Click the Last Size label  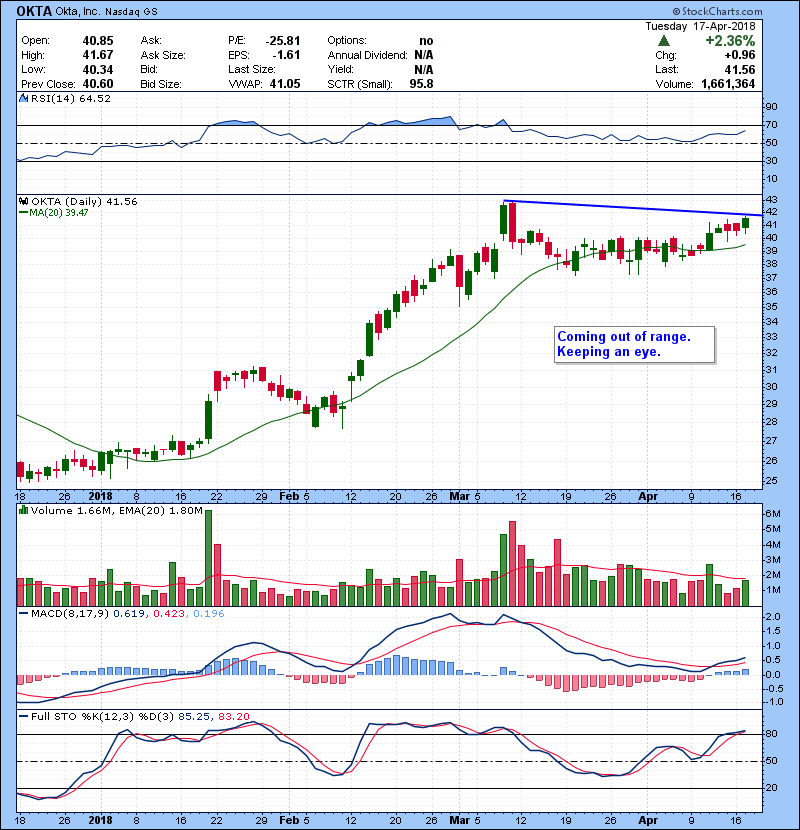pos(252,69)
